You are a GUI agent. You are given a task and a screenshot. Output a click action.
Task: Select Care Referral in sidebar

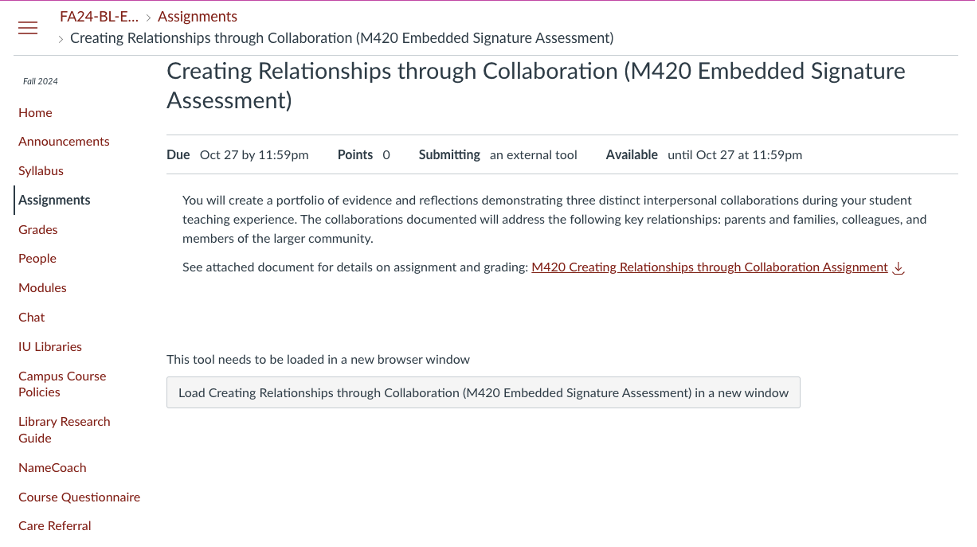tap(55, 526)
